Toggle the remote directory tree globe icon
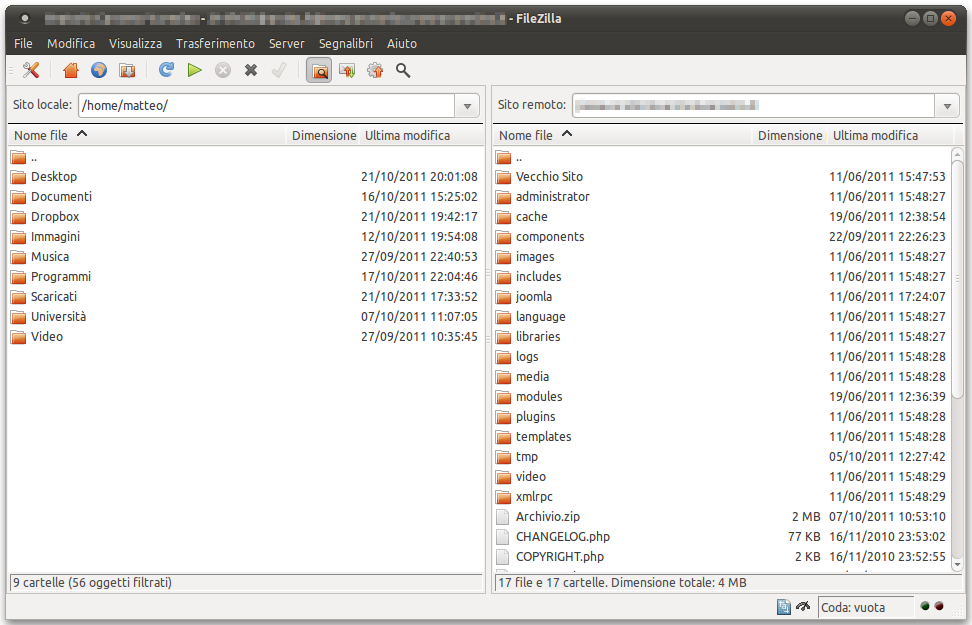 pyautogui.click(x=99, y=70)
